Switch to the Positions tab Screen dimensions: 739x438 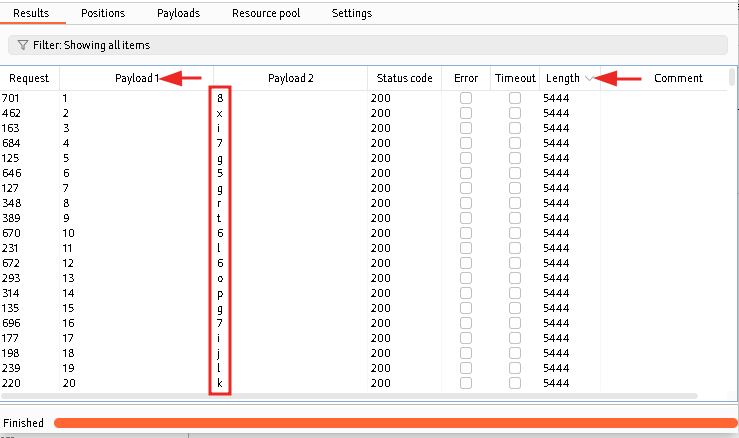[103, 13]
